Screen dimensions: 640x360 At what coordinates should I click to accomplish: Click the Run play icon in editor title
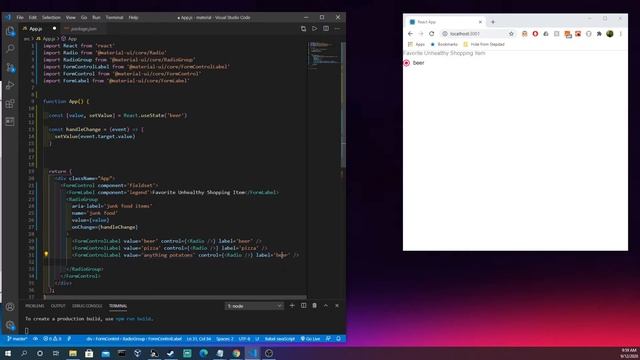314,29
